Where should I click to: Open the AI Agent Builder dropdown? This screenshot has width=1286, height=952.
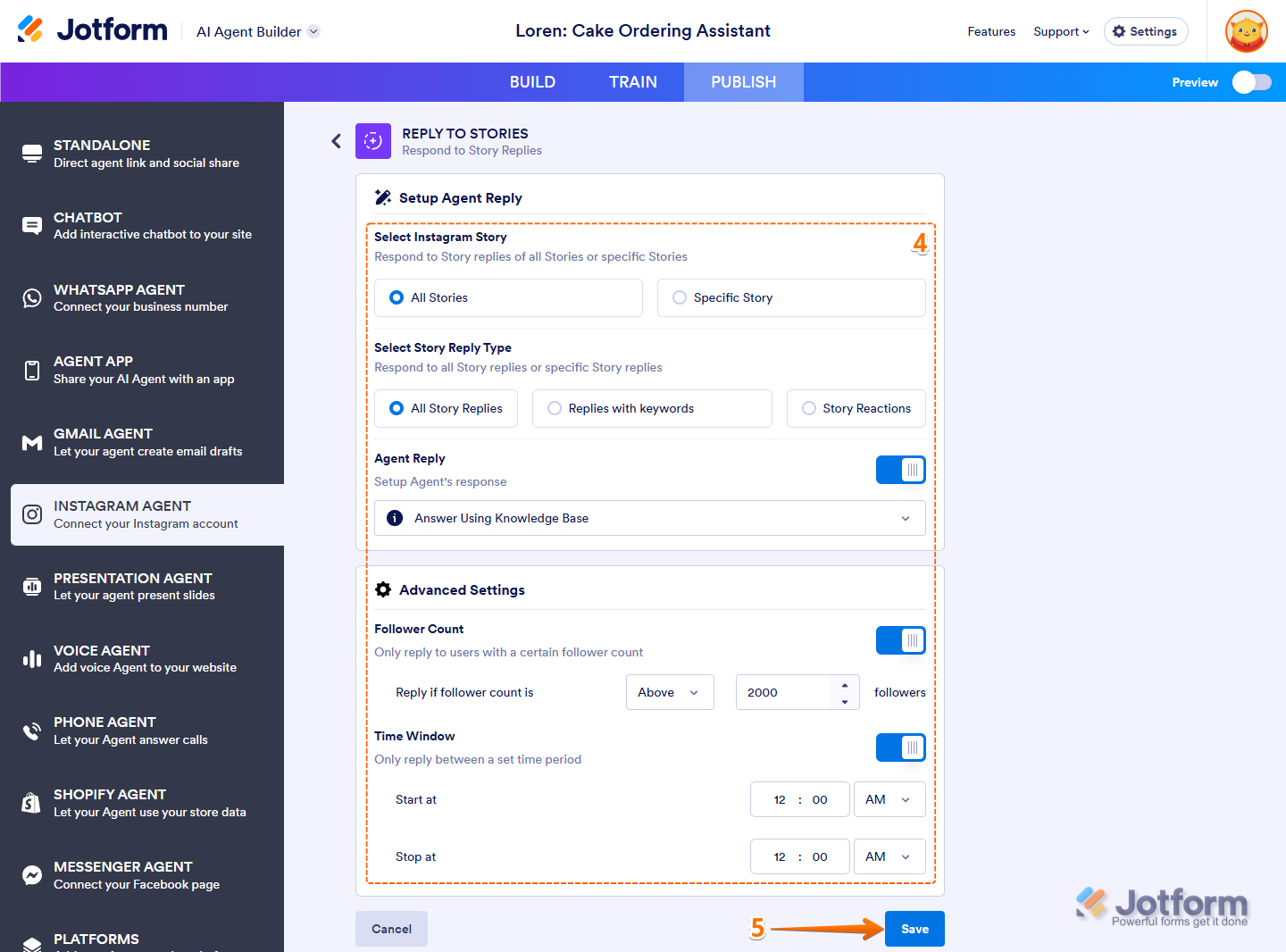click(x=258, y=31)
